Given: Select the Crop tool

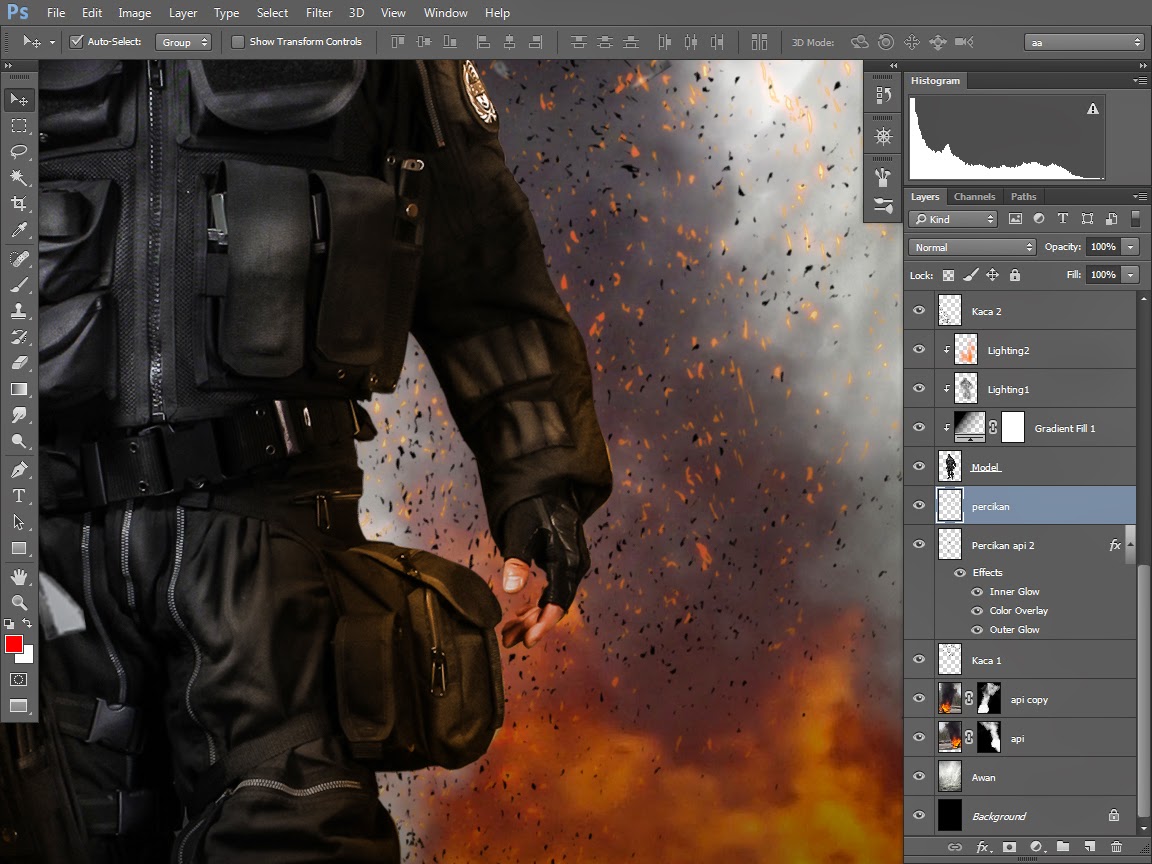Looking at the screenshot, I should click(19, 204).
